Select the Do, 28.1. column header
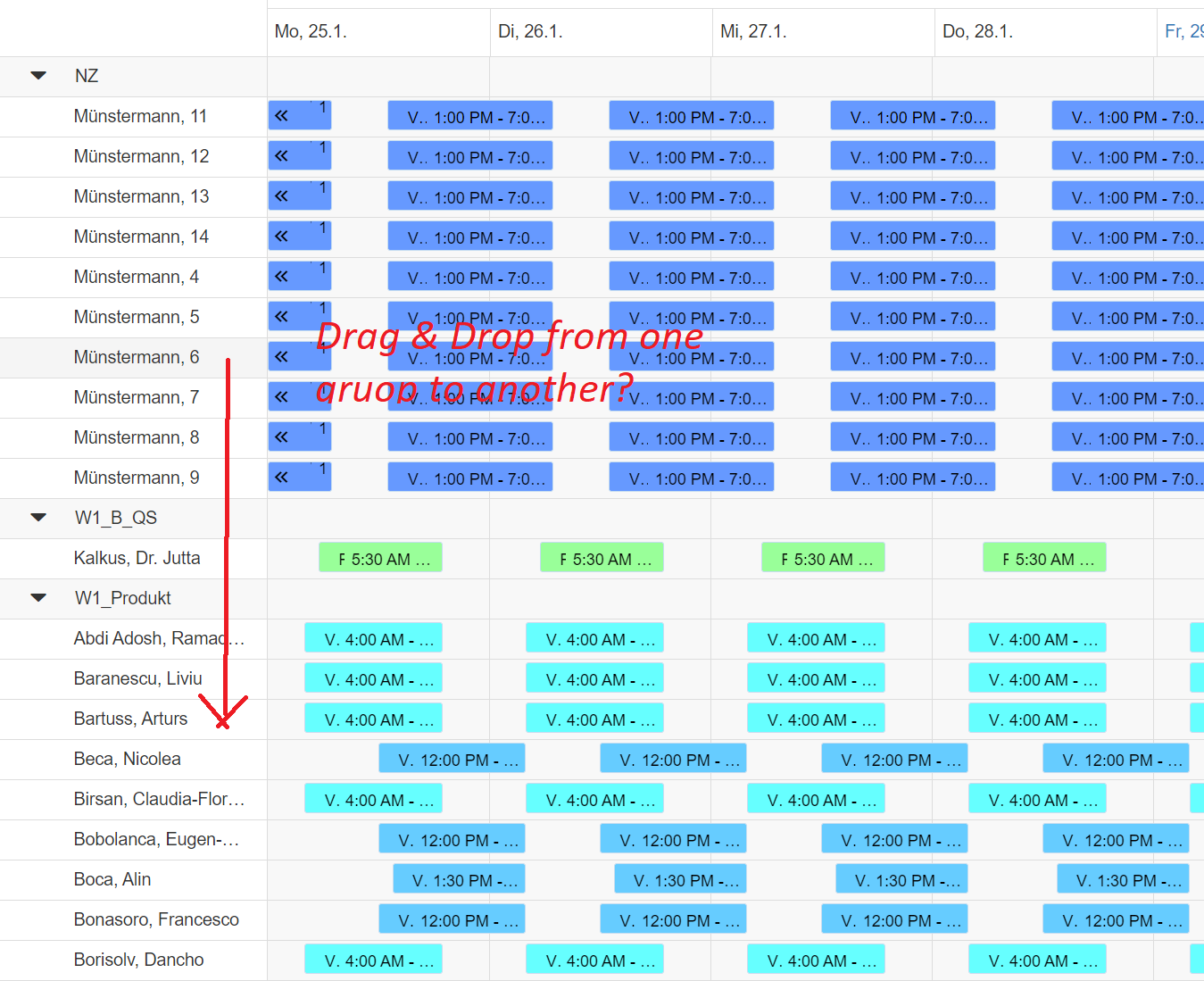The width and height of the screenshot is (1204, 981). [x=977, y=32]
